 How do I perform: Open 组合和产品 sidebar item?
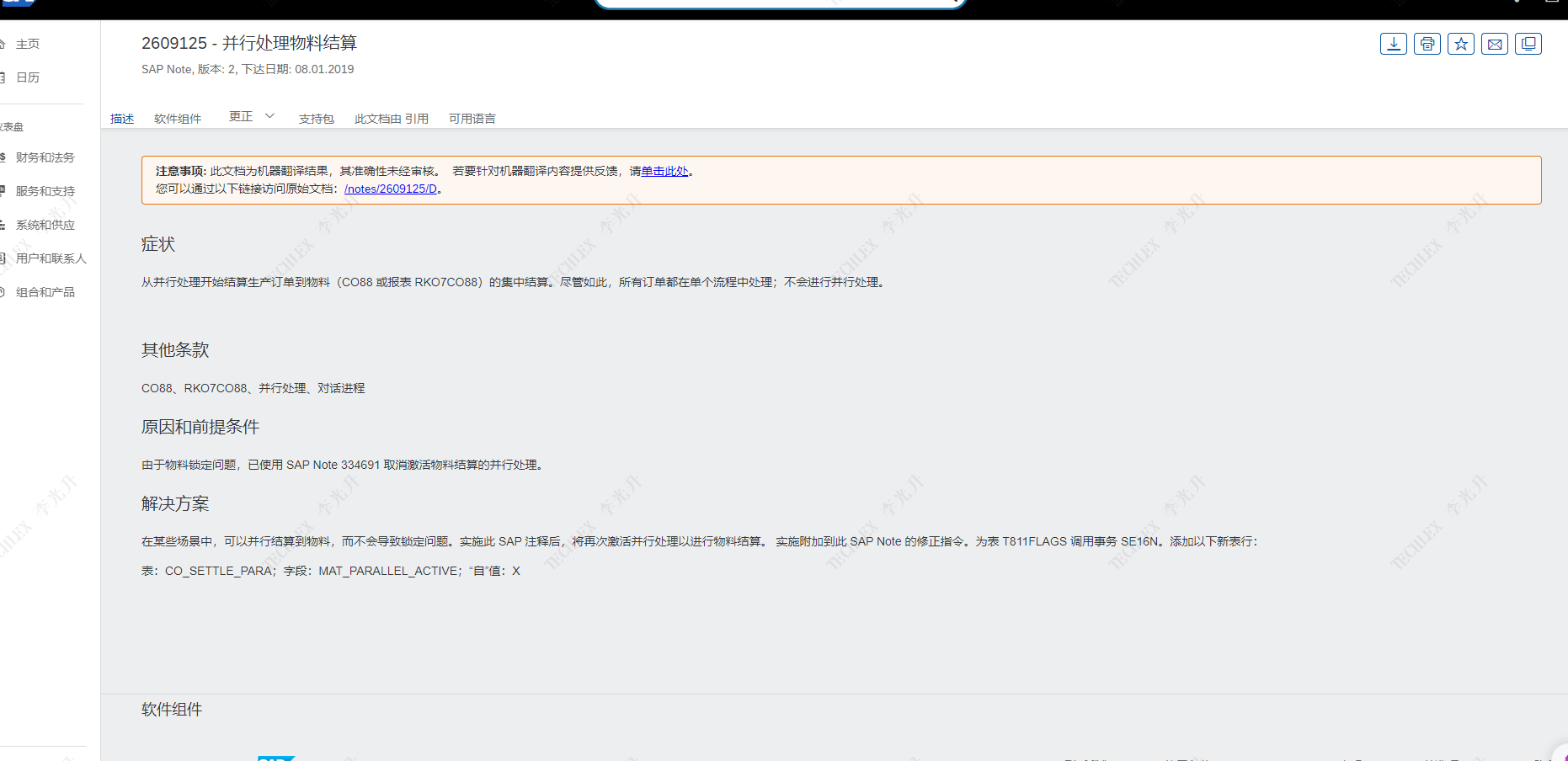pyautogui.click(x=45, y=292)
